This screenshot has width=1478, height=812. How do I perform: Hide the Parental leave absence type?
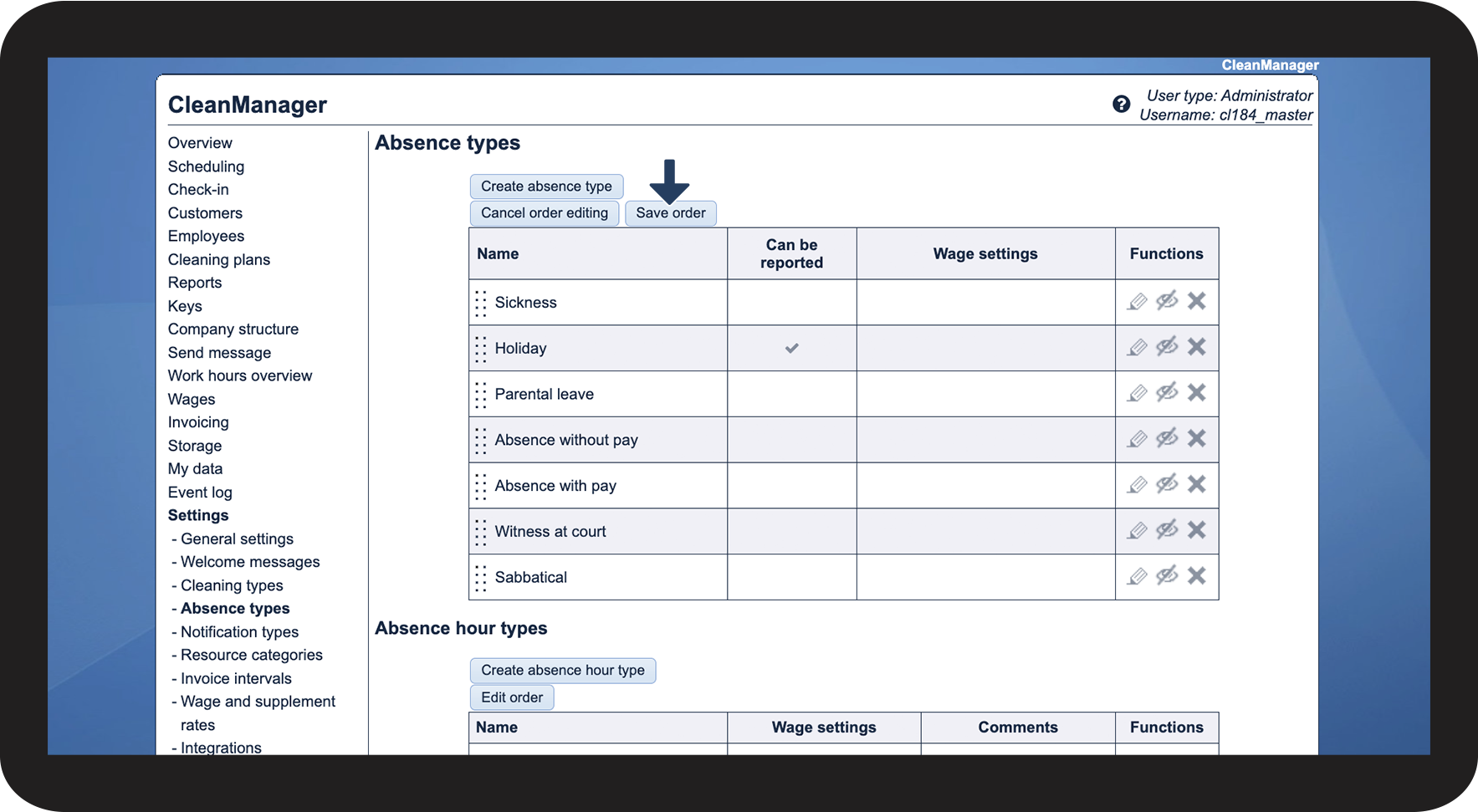tap(1167, 393)
